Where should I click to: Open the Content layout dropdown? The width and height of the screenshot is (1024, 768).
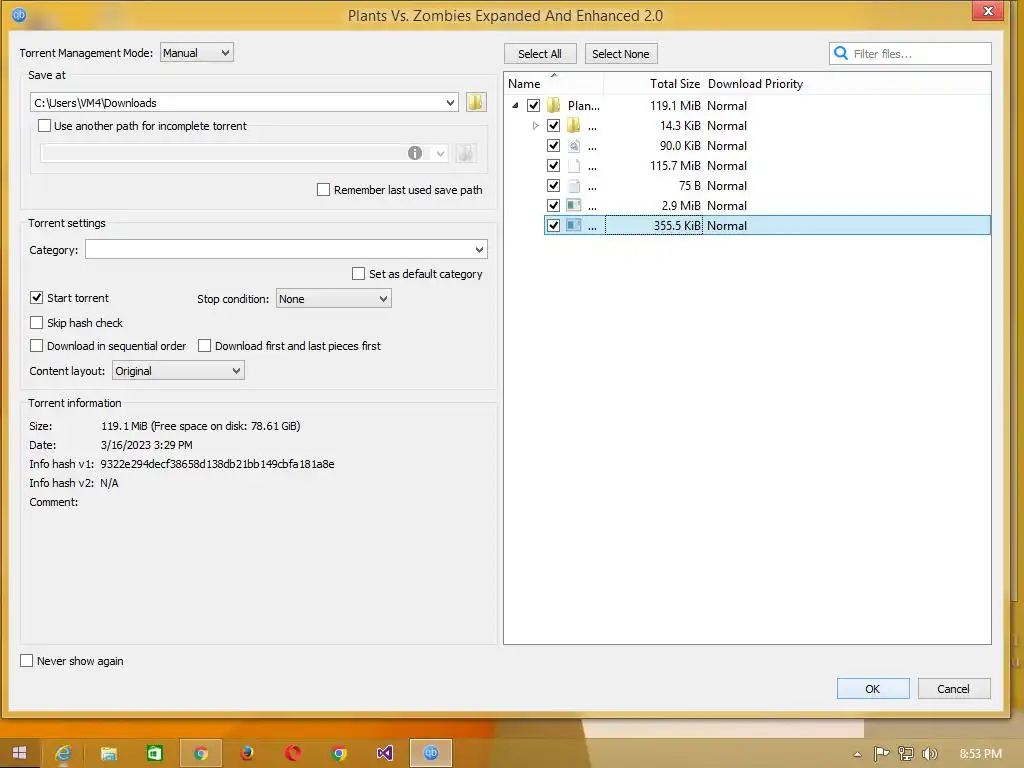tap(178, 371)
